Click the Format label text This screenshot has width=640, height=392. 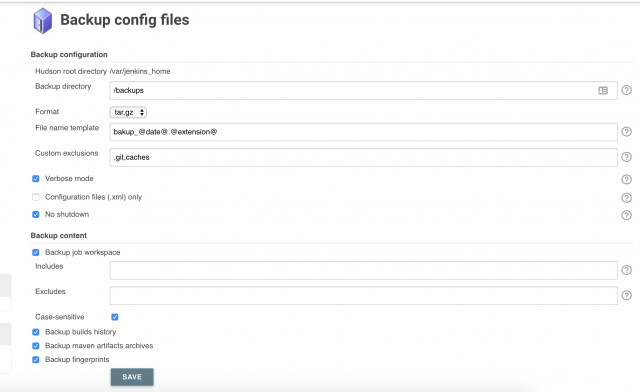pos(47,111)
